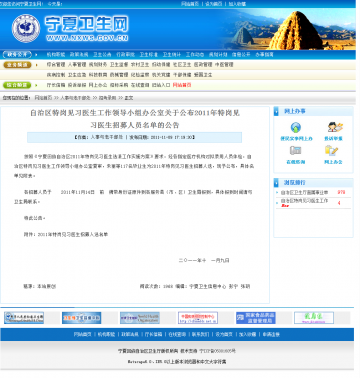Click the red 网站首页 link in 综合服务 row

coord(182,85)
